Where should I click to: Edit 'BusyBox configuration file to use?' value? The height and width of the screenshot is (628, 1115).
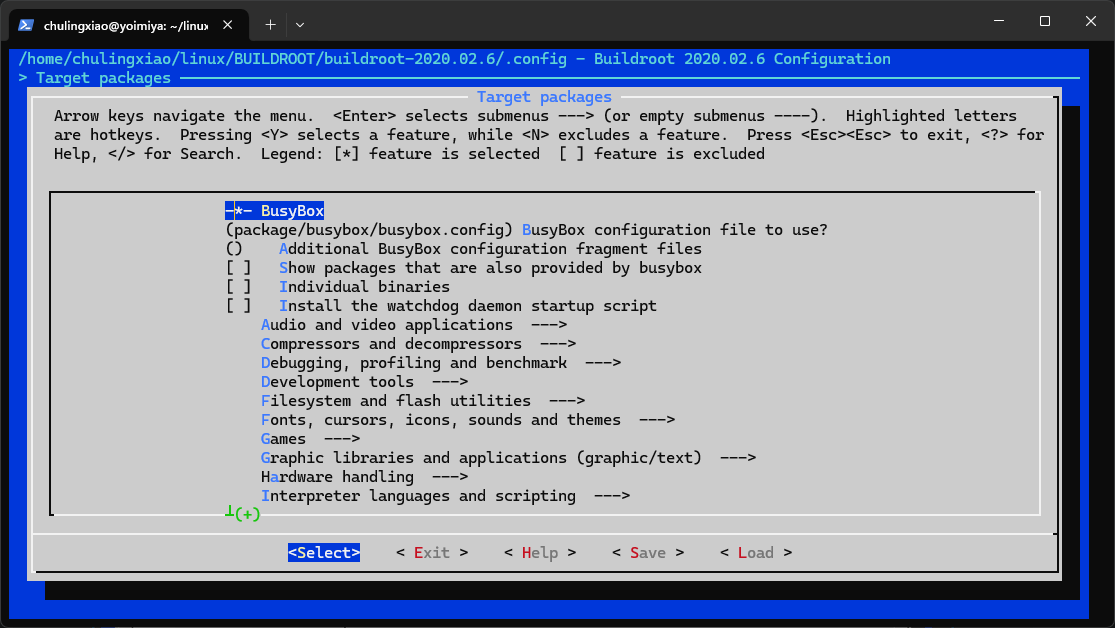[x=526, y=230]
